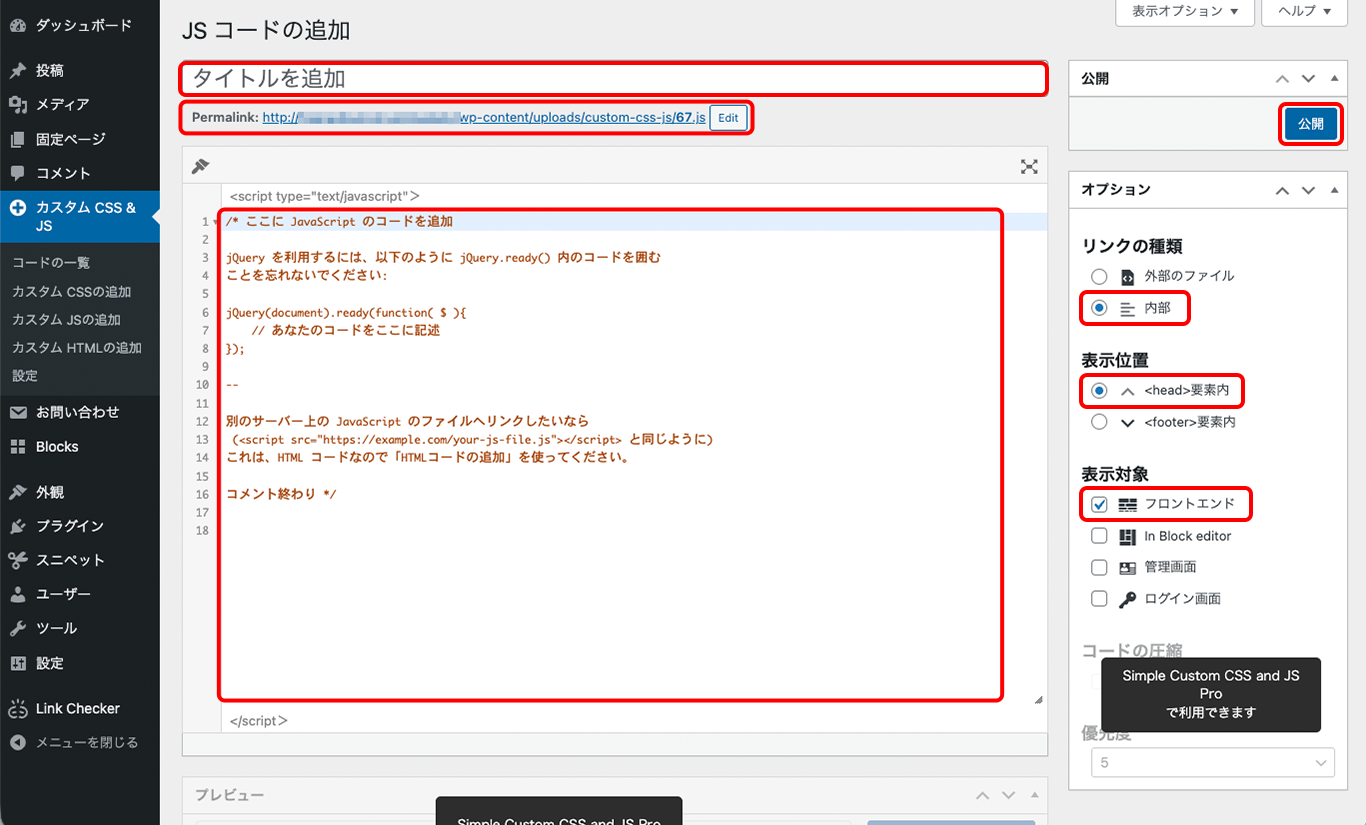
Task: Enable the 管理画面 checkbox
Action: tap(1099, 567)
